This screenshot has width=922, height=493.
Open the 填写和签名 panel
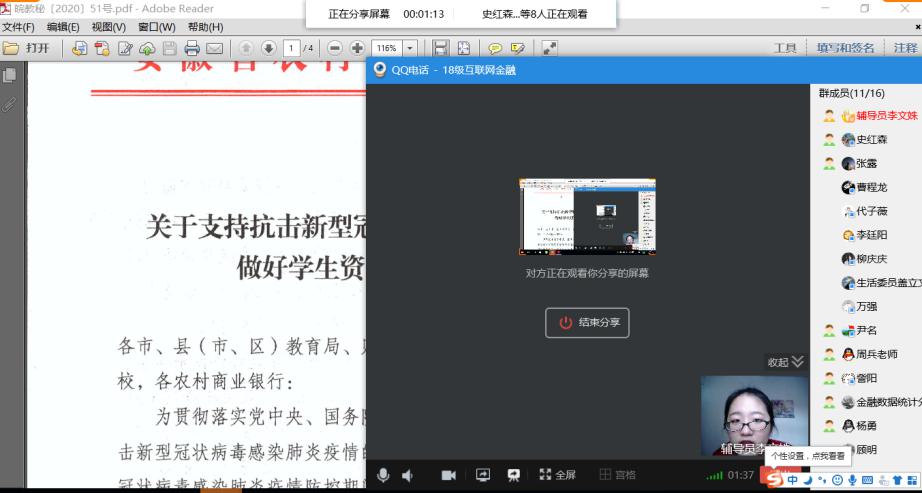845,48
